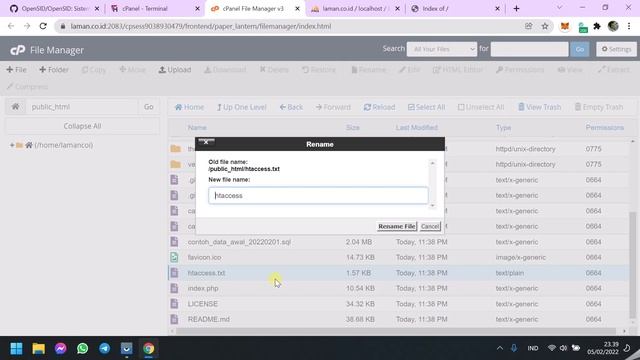The height and width of the screenshot is (360, 640).
Task: Select the LICENSE file row
Action: pos(398,304)
